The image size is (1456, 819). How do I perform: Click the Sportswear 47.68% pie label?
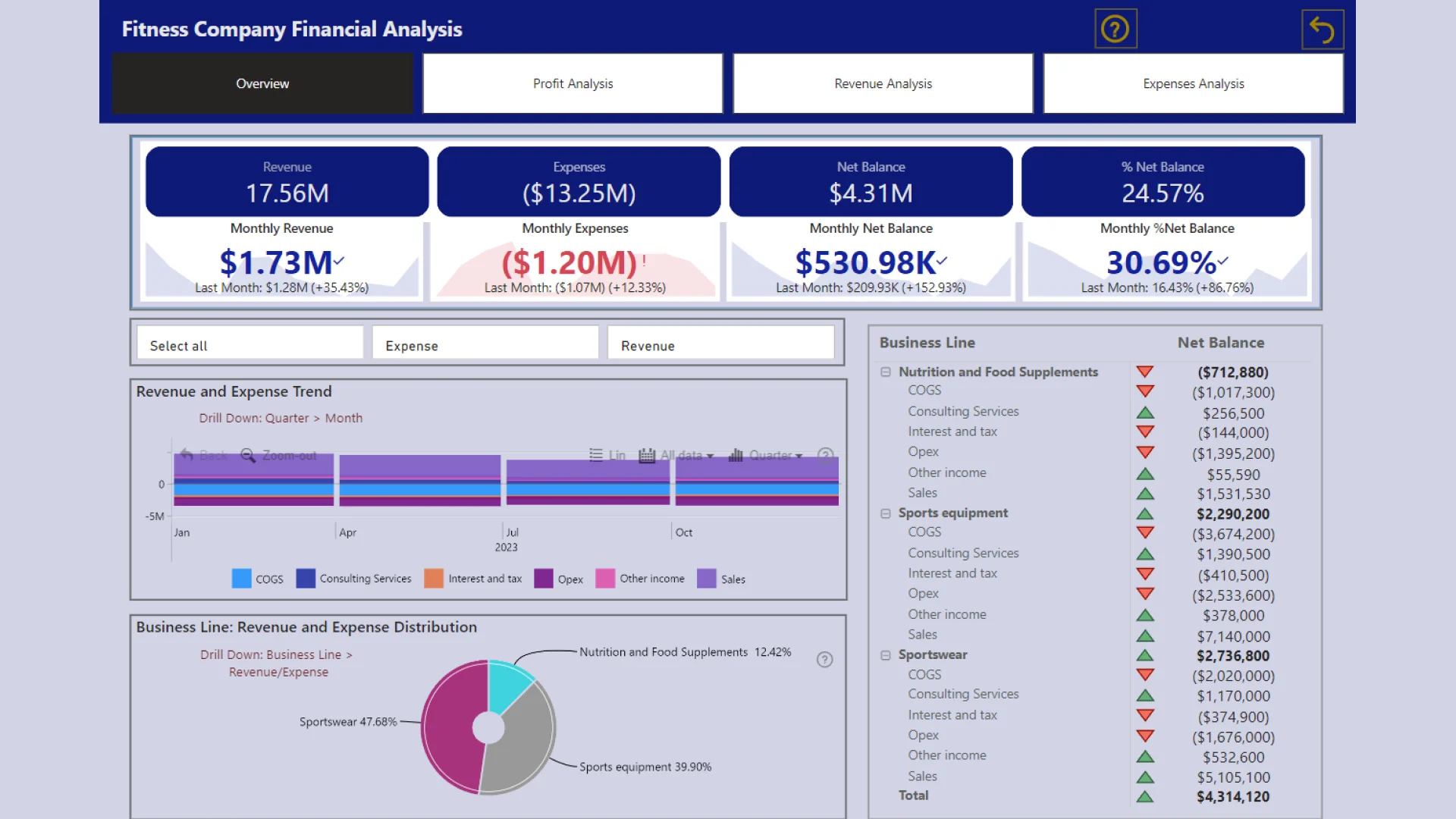pyautogui.click(x=348, y=722)
